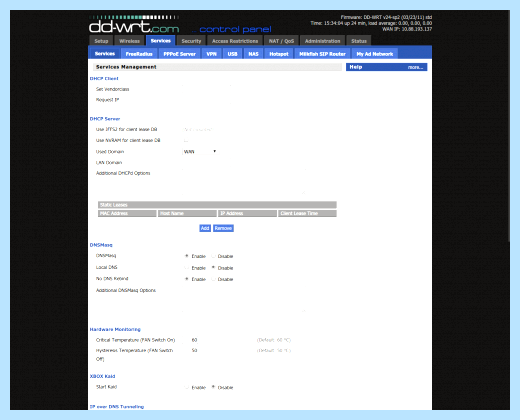
Task: Open the Used Domain WAN dropdown
Action: [x=200, y=151]
